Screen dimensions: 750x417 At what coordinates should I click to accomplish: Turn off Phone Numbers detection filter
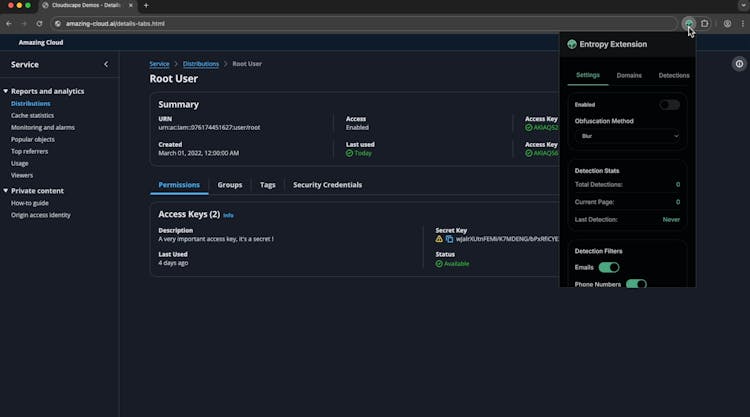[635, 285]
